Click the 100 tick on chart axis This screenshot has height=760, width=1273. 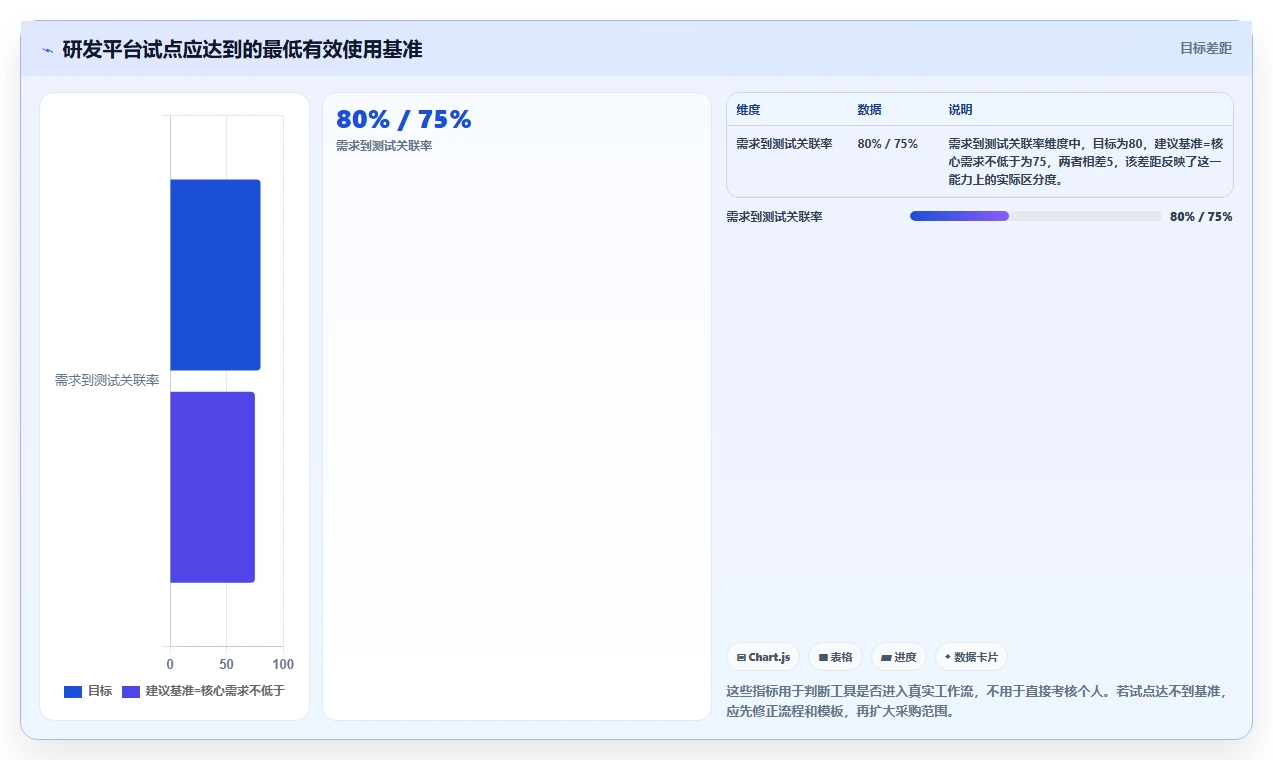point(283,665)
